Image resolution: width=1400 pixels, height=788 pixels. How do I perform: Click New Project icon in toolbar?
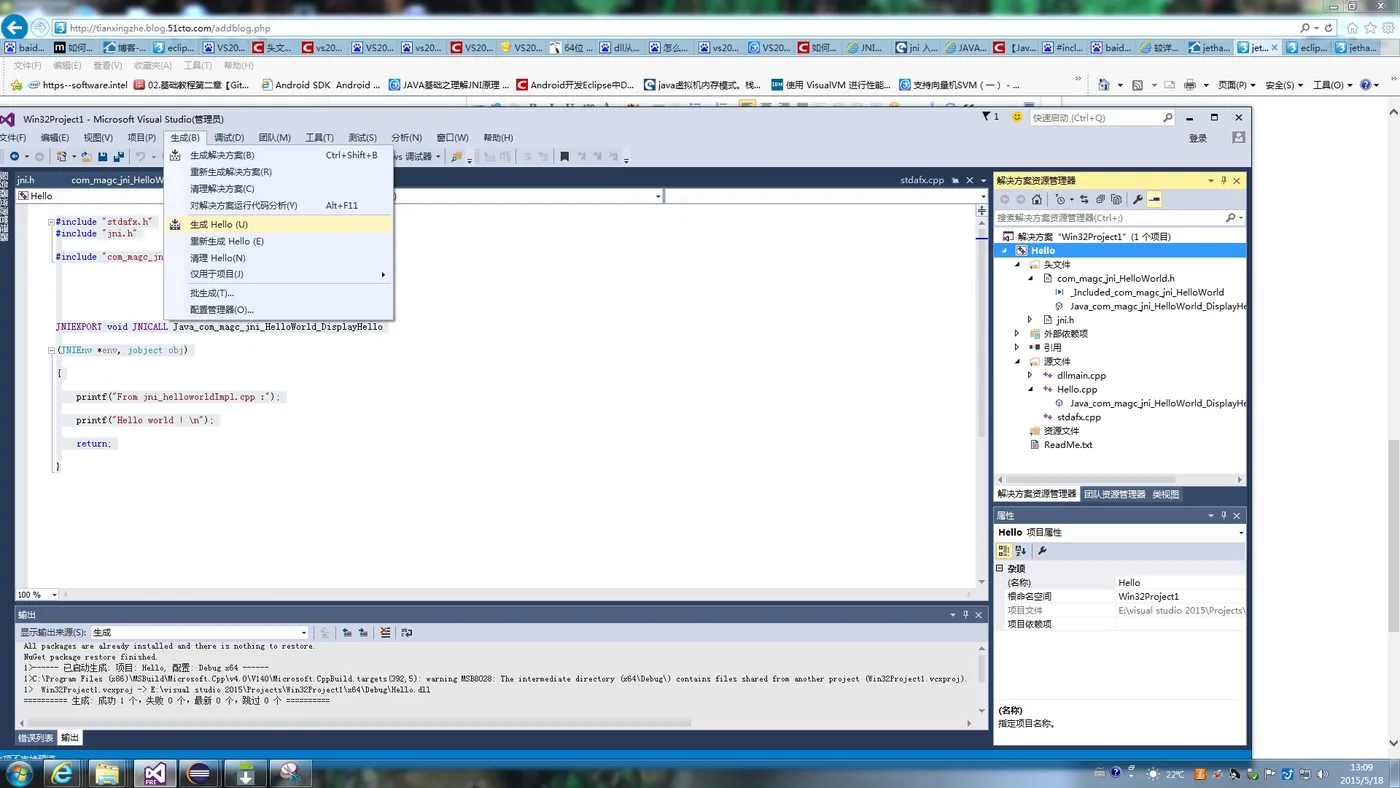62,156
